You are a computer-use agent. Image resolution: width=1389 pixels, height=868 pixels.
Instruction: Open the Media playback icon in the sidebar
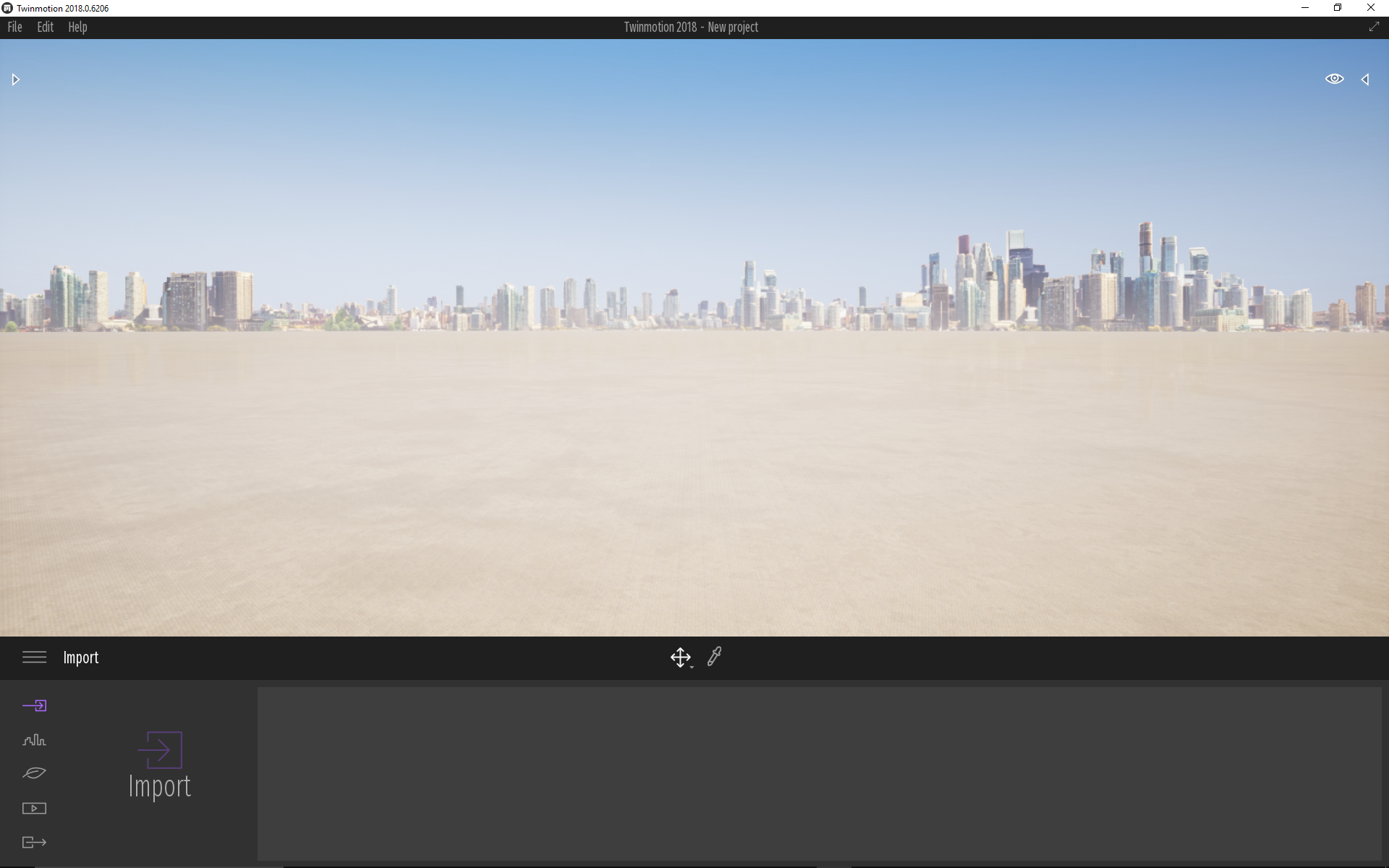[x=34, y=808]
